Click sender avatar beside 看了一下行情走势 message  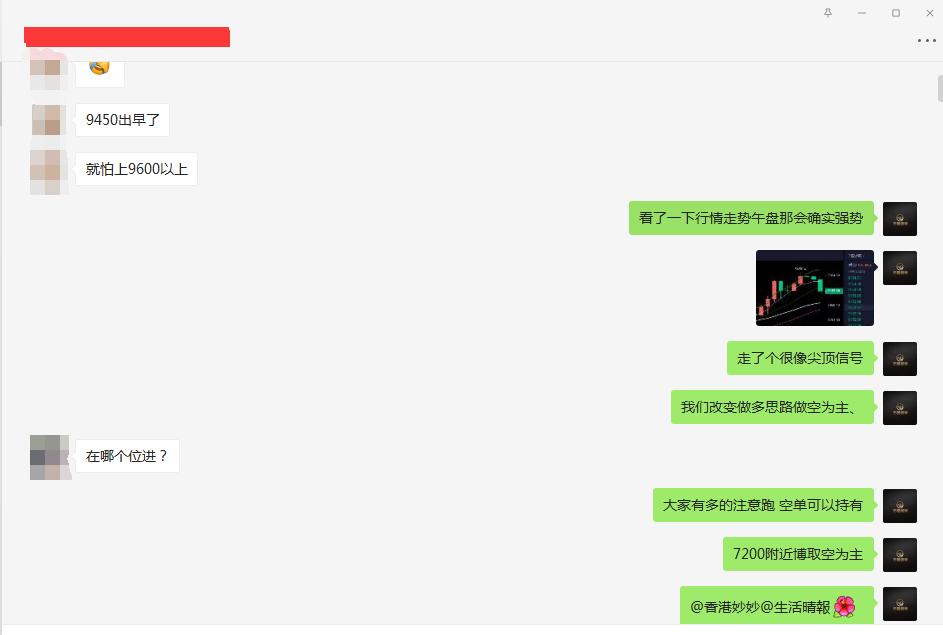coord(900,219)
